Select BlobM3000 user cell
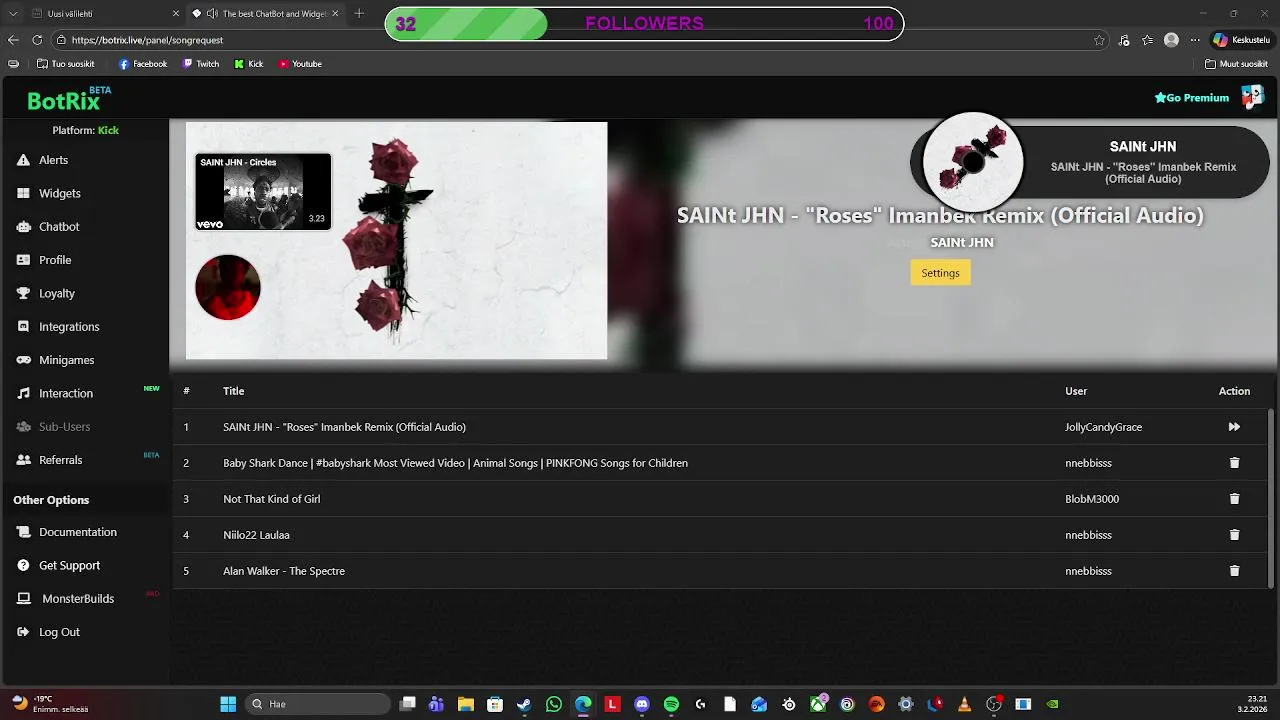1280x720 pixels. click(x=1092, y=499)
